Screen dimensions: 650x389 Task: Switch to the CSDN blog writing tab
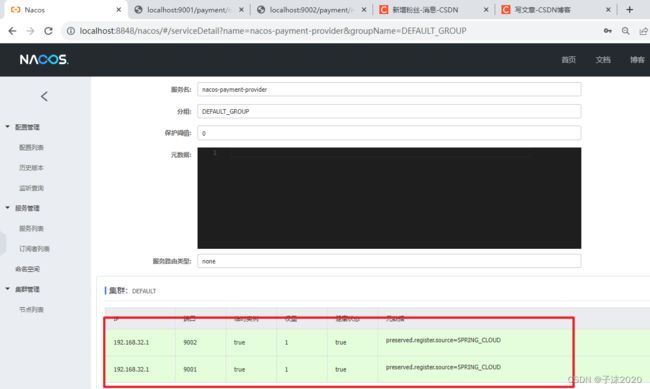[x=555, y=10]
